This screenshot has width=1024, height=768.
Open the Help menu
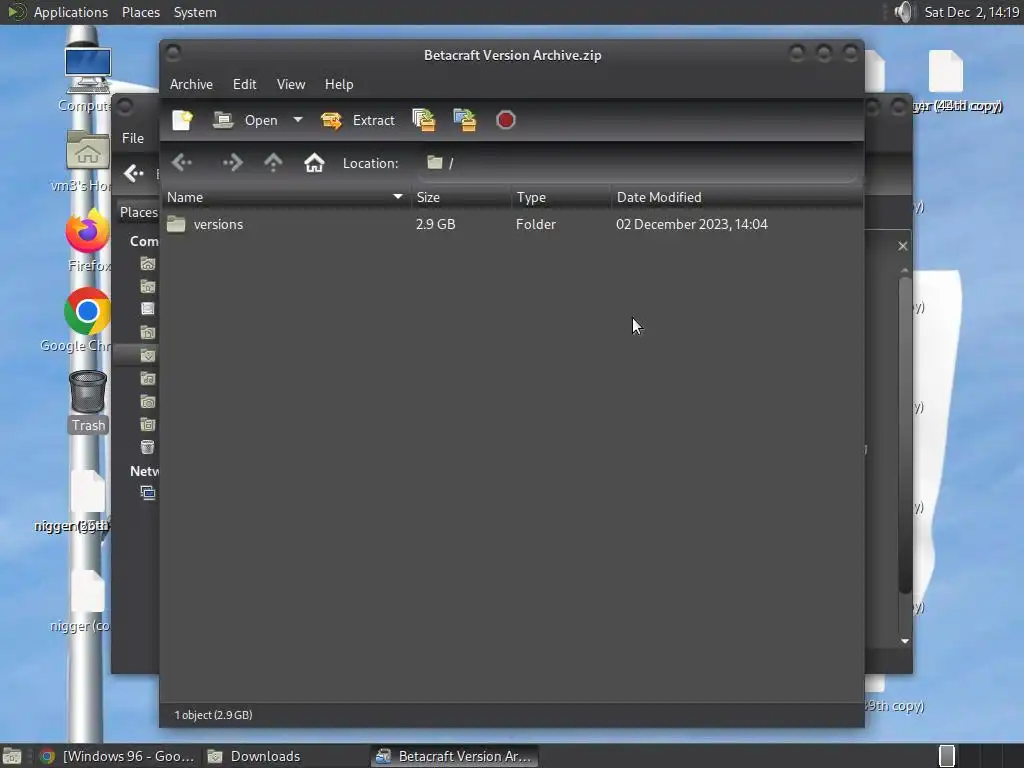pos(339,84)
